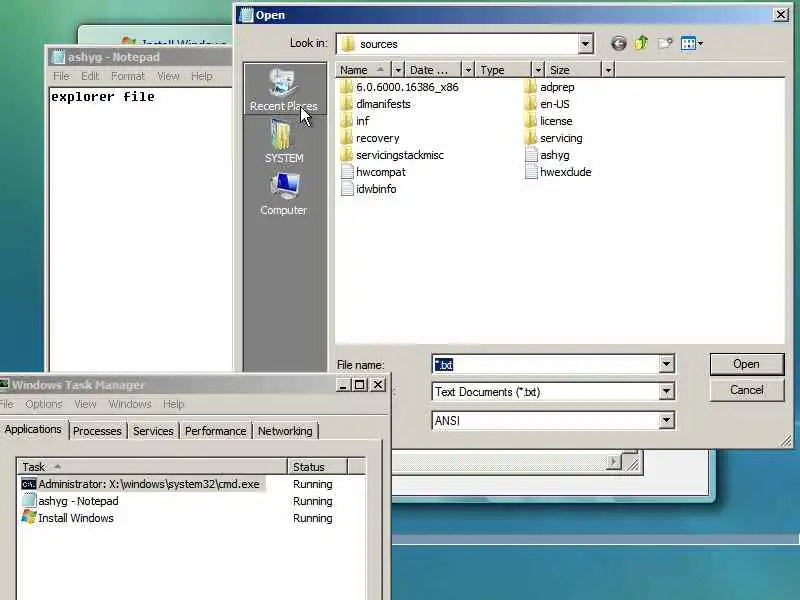This screenshot has height=600, width=800.
Task: Select the dlmanifests folder
Action: 376,104
